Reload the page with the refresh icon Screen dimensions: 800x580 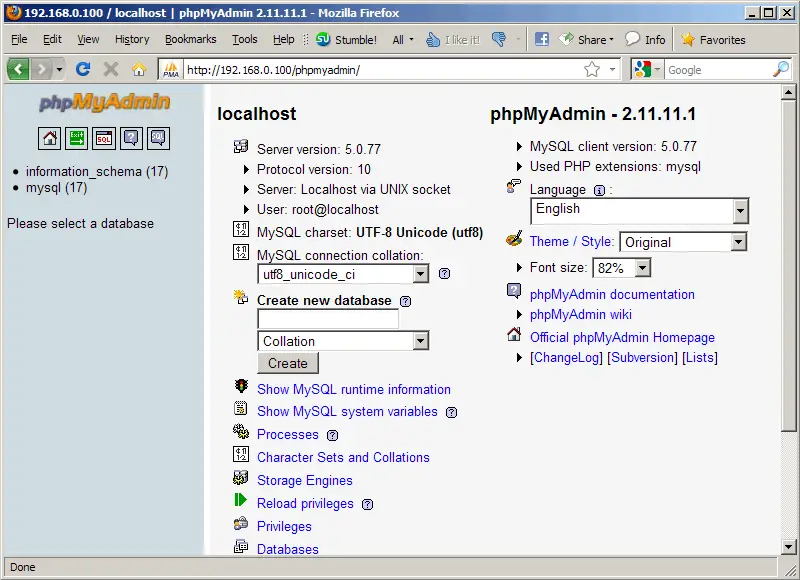[83, 68]
